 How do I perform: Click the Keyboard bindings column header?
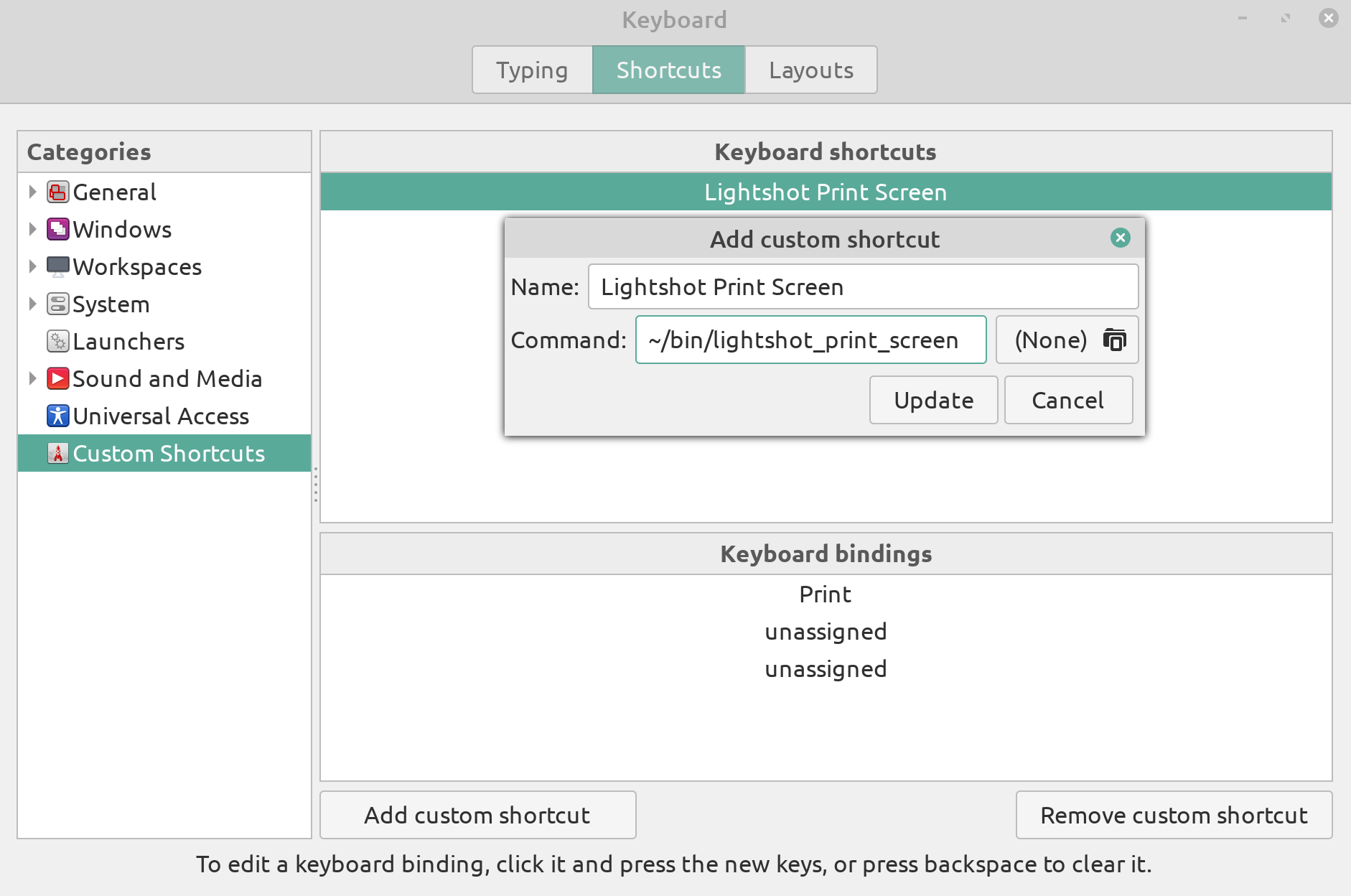(x=826, y=554)
